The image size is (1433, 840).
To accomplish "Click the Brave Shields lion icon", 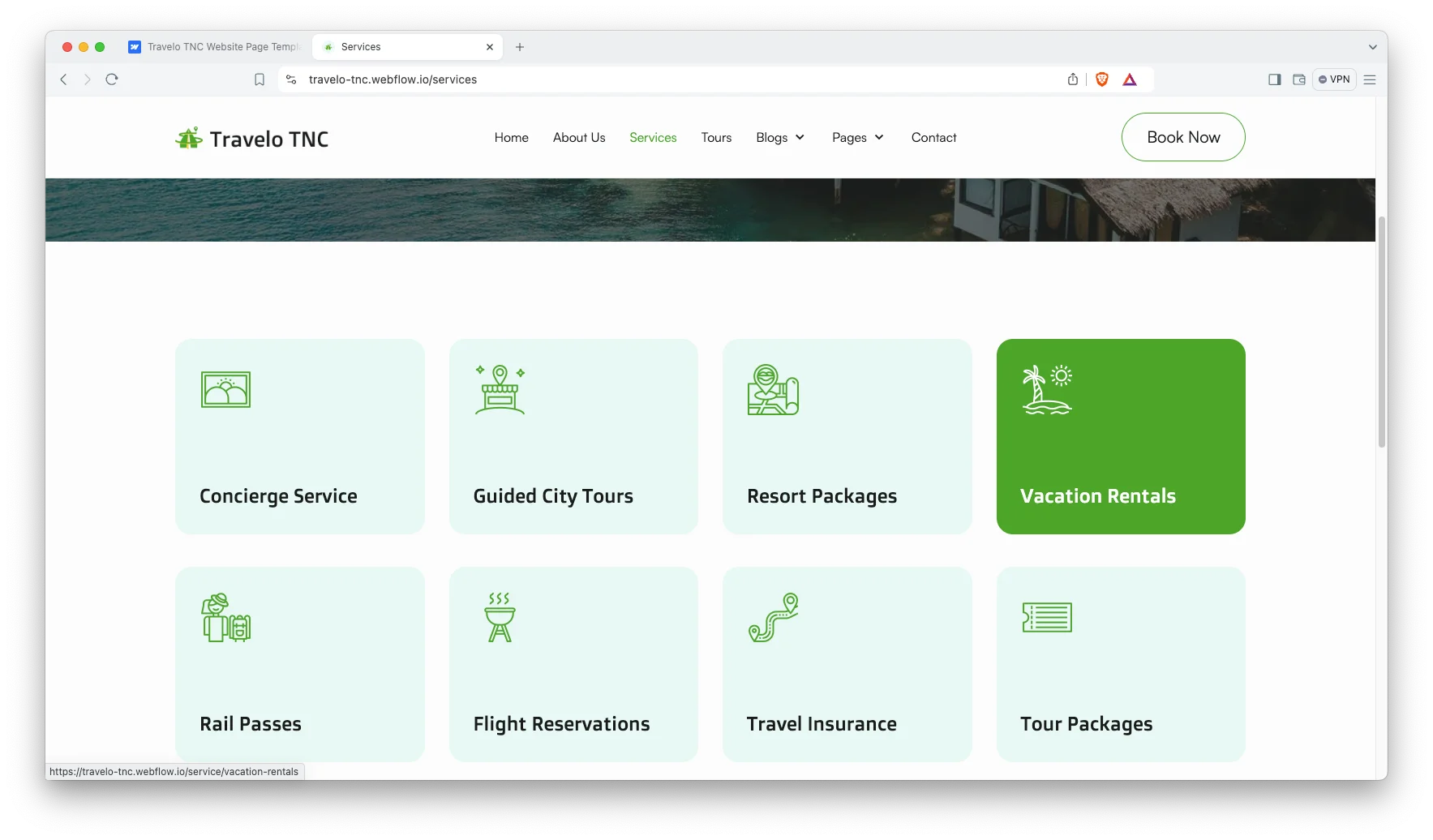I will (x=1101, y=79).
